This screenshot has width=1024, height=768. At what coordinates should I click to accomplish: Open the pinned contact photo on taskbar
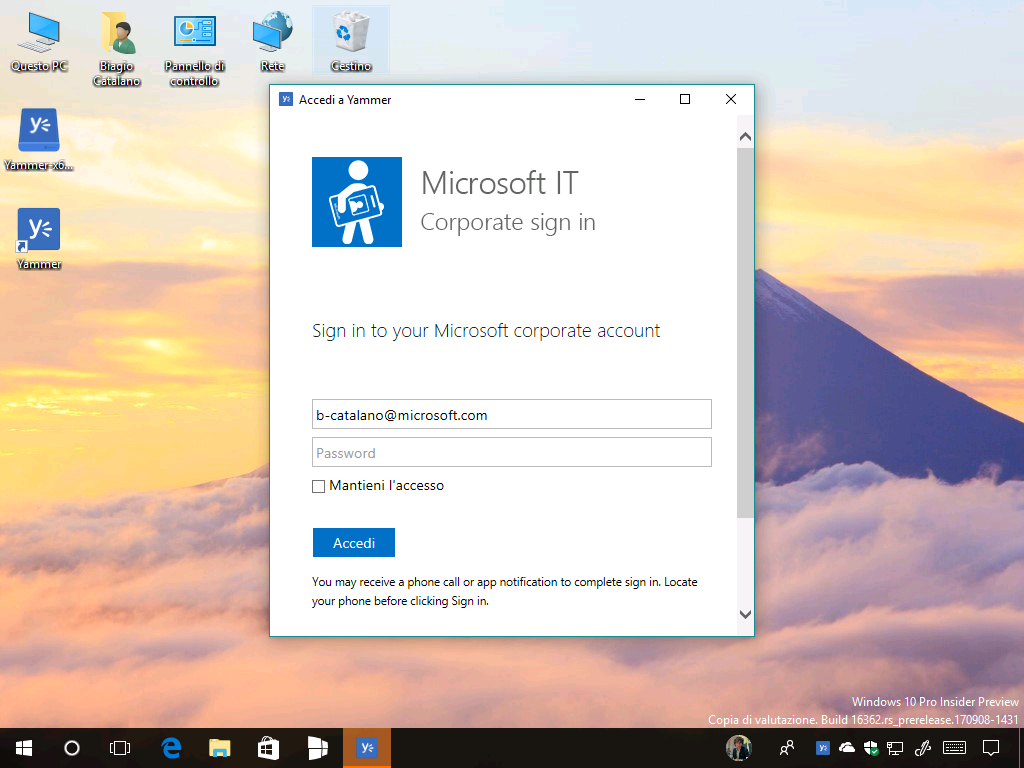[739, 748]
